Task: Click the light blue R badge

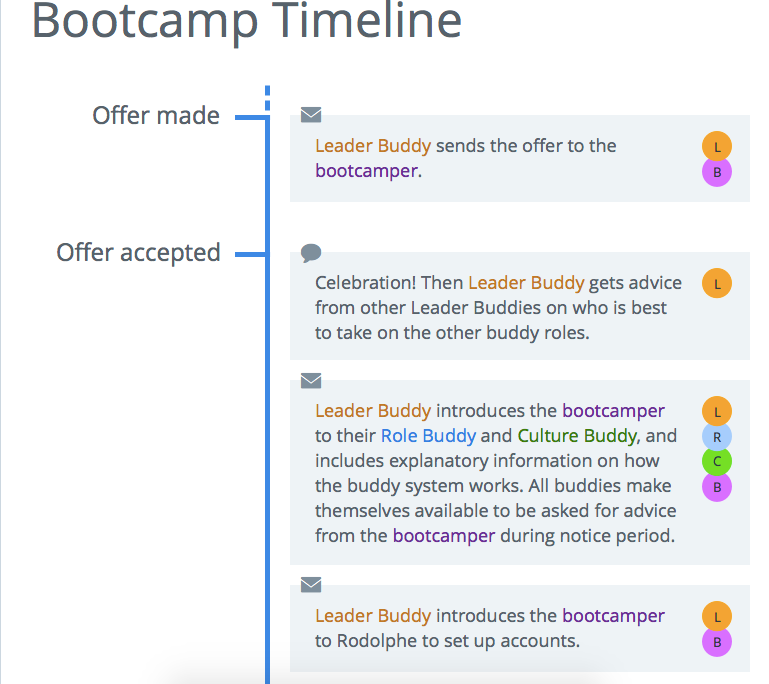Action: (x=717, y=436)
